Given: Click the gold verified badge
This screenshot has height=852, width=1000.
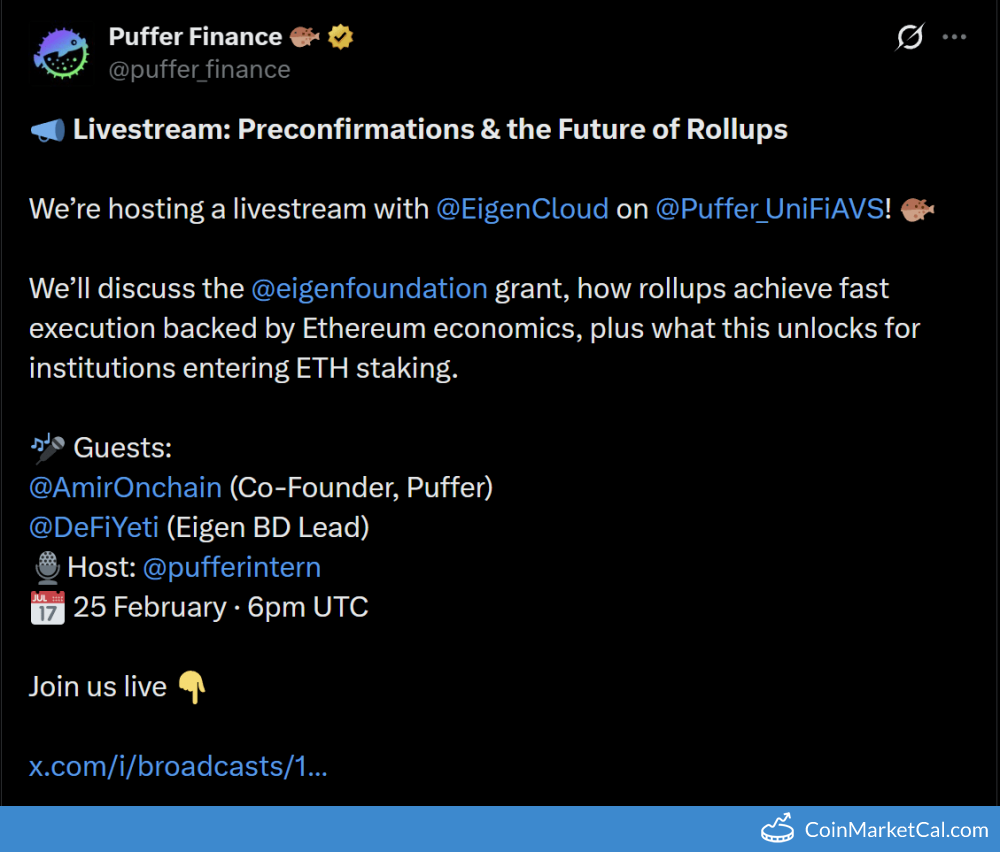Looking at the screenshot, I should 342,37.
